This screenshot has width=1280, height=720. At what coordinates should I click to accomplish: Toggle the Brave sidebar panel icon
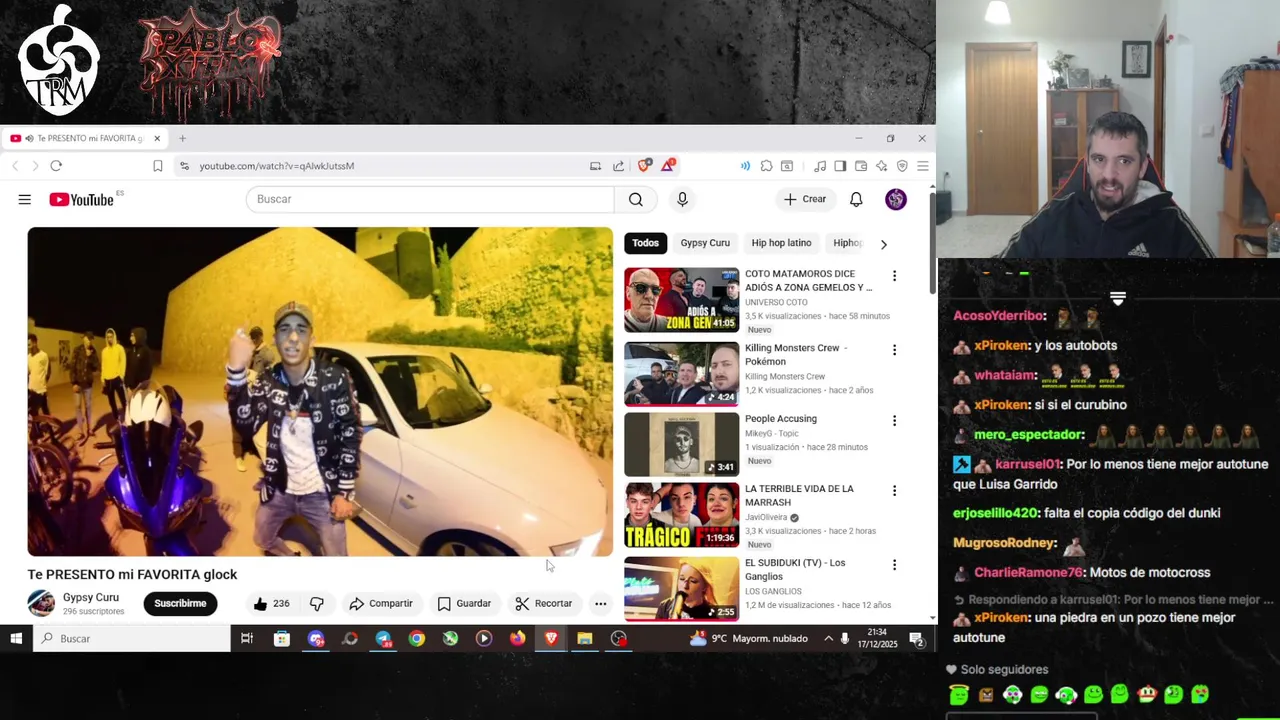(x=840, y=166)
